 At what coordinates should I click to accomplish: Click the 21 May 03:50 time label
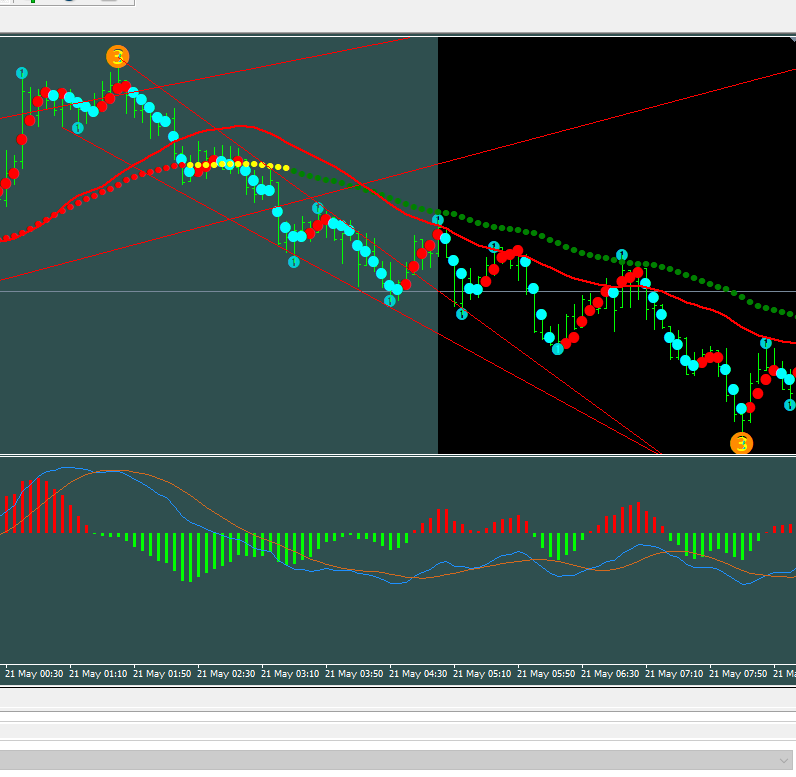(x=354, y=673)
